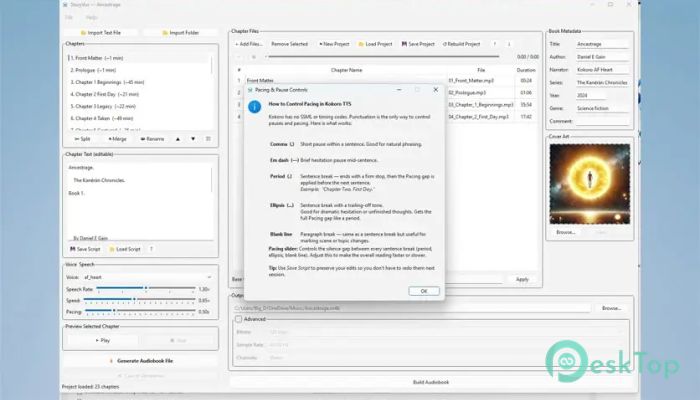
Task: Select 6. Chapter 4 Taken in list
Action: [138, 118]
